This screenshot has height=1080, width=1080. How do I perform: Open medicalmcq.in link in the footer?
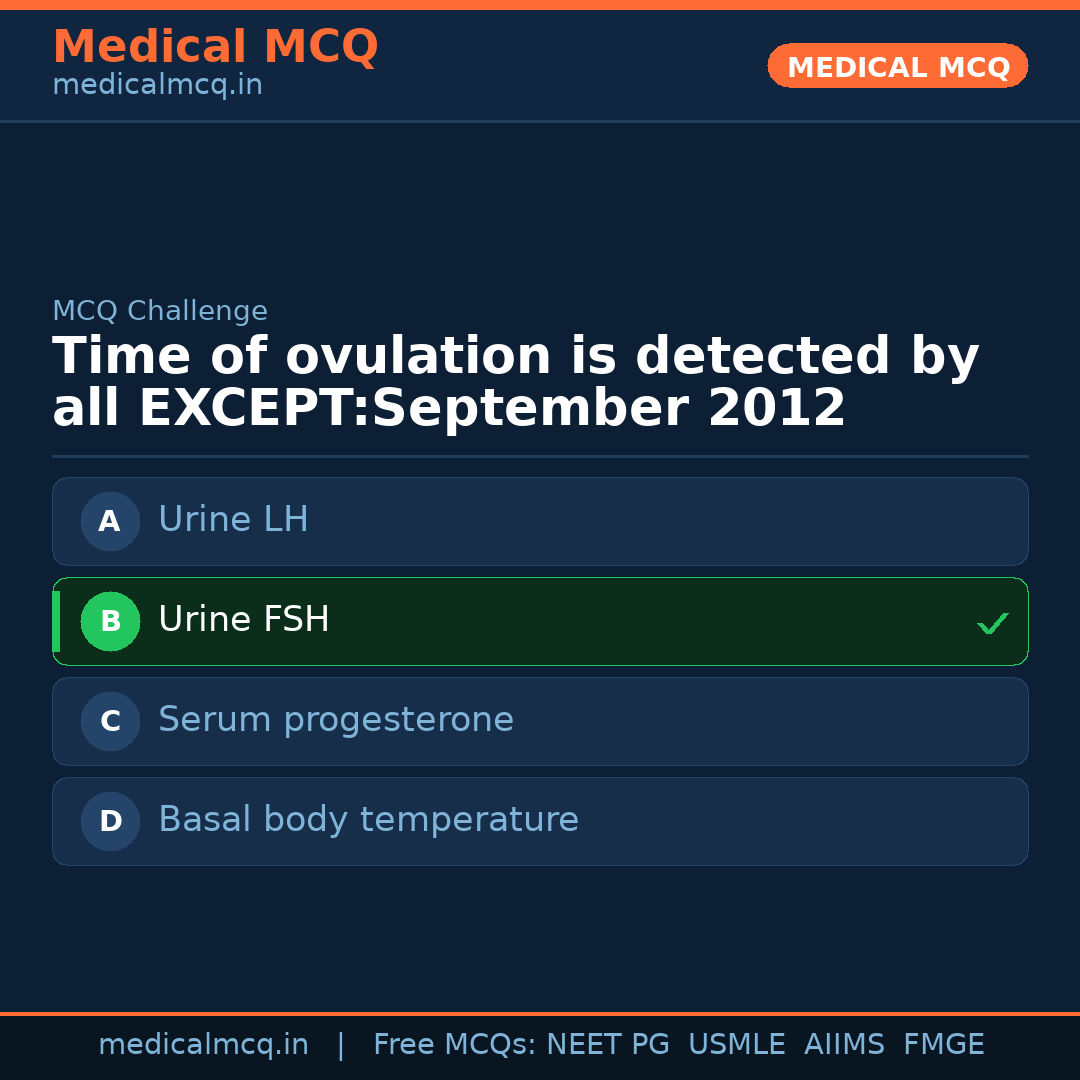click(x=203, y=1045)
